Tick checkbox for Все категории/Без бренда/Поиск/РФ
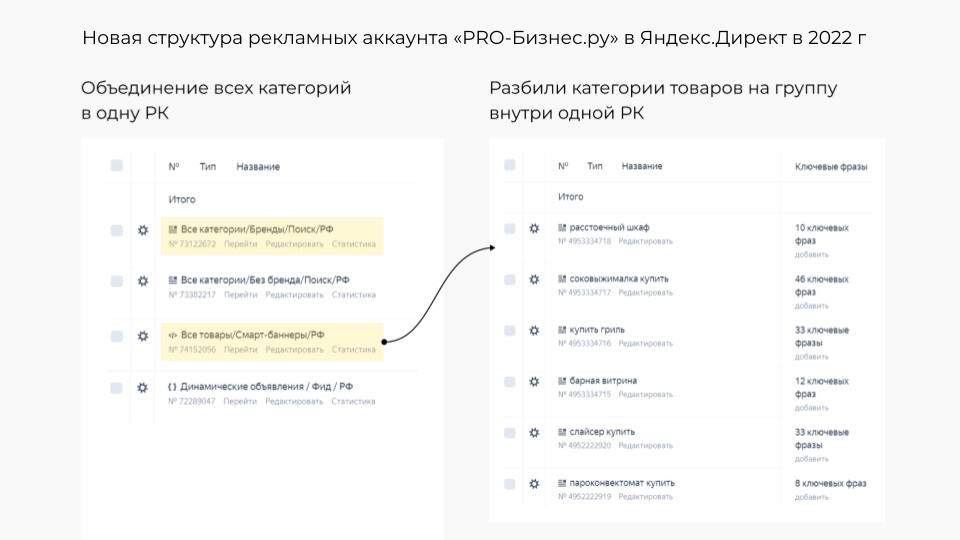Image resolution: width=960 pixels, height=540 pixels. (x=116, y=281)
